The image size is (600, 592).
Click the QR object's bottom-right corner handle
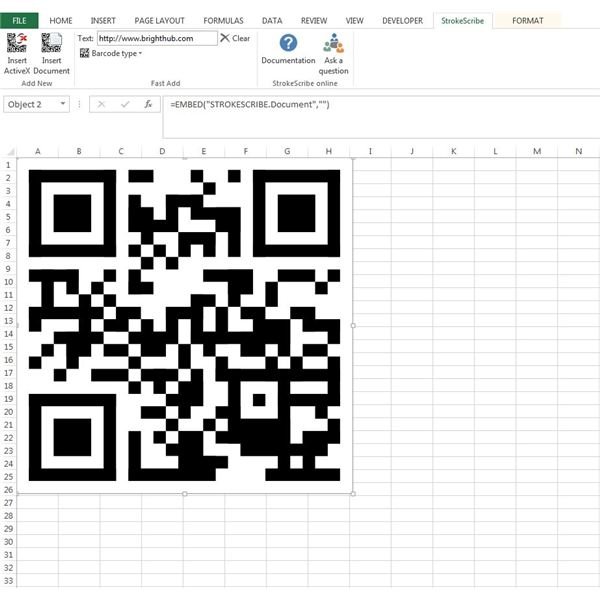coord(353,494)
